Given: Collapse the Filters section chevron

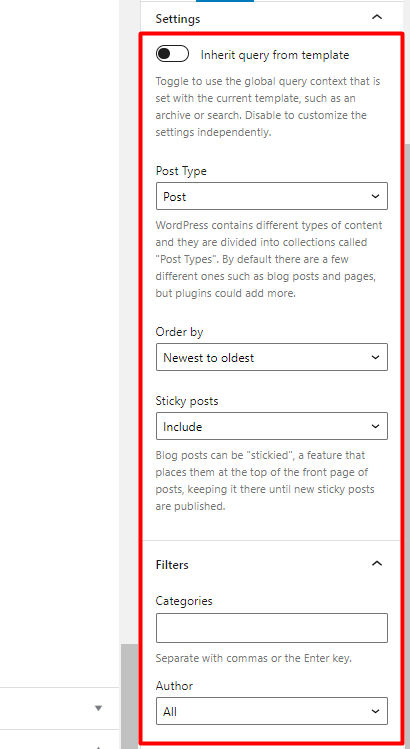Looking at the screenshot, I should tap(377, 564).
